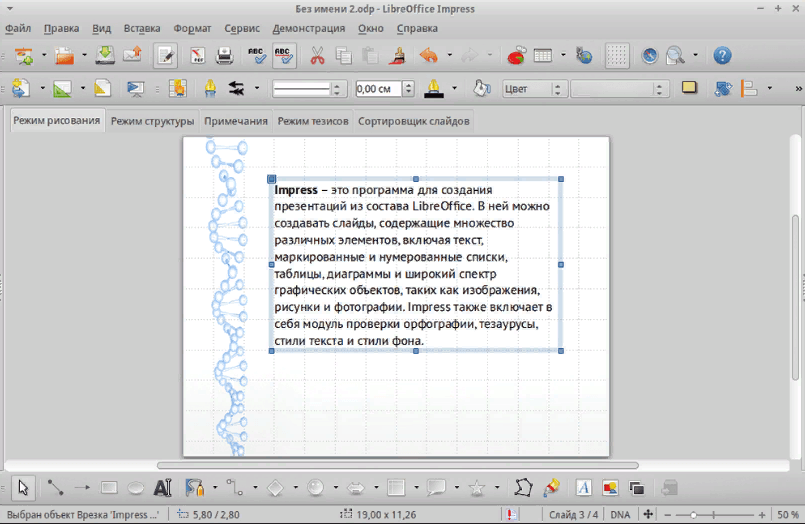Open the Вставка menu
The height and width of the screenshot is (524, 805).
click(142, 28)
